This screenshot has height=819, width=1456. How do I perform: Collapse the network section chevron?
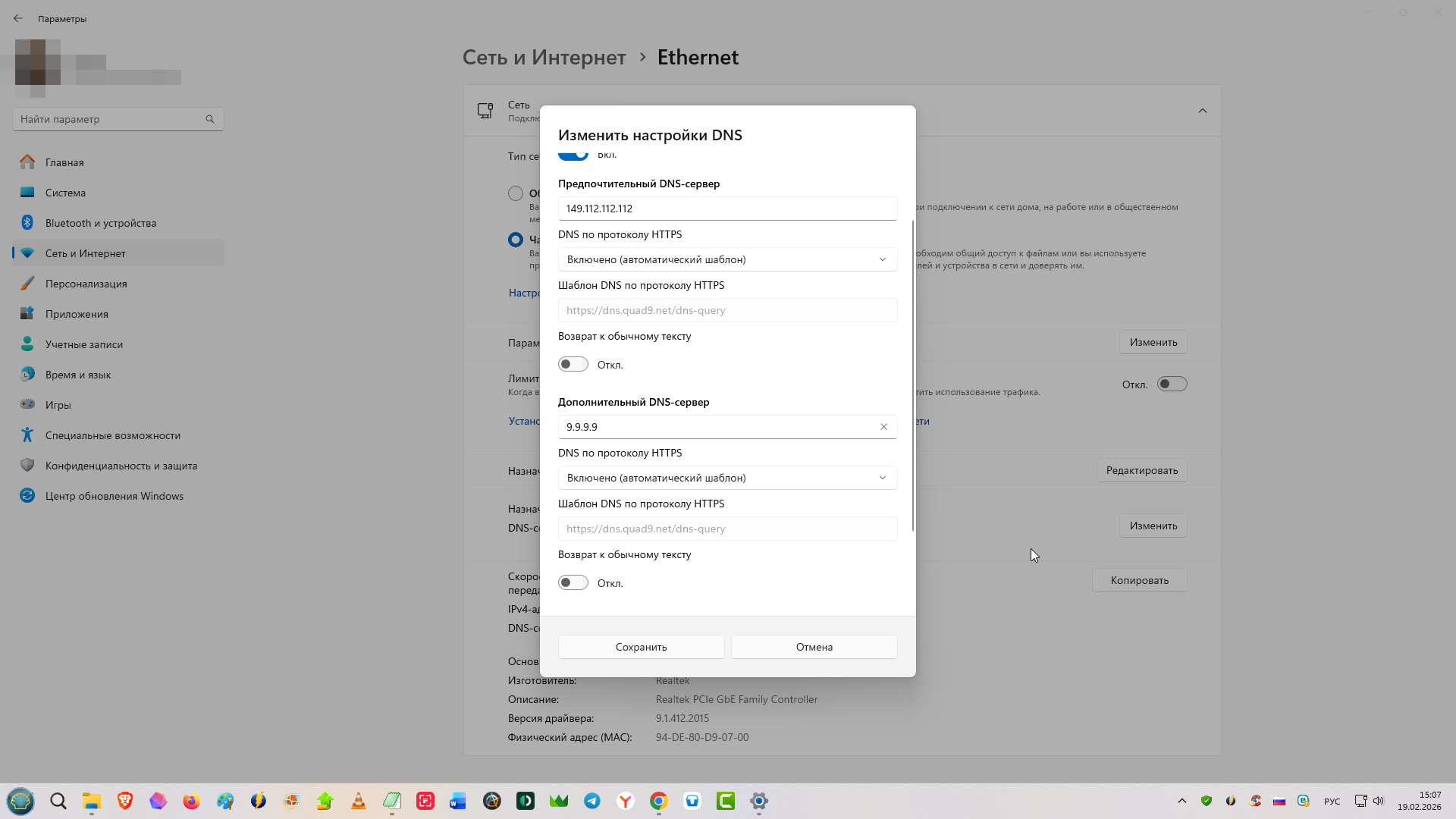(x=1203, y=111)
